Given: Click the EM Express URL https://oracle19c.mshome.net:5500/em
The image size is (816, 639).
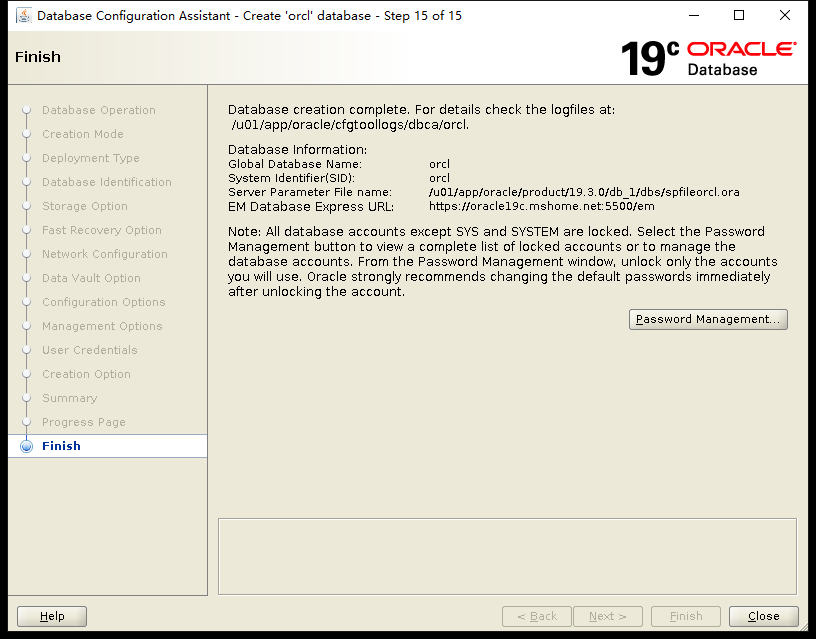Looking at the screenshot, I should point(542,206).
